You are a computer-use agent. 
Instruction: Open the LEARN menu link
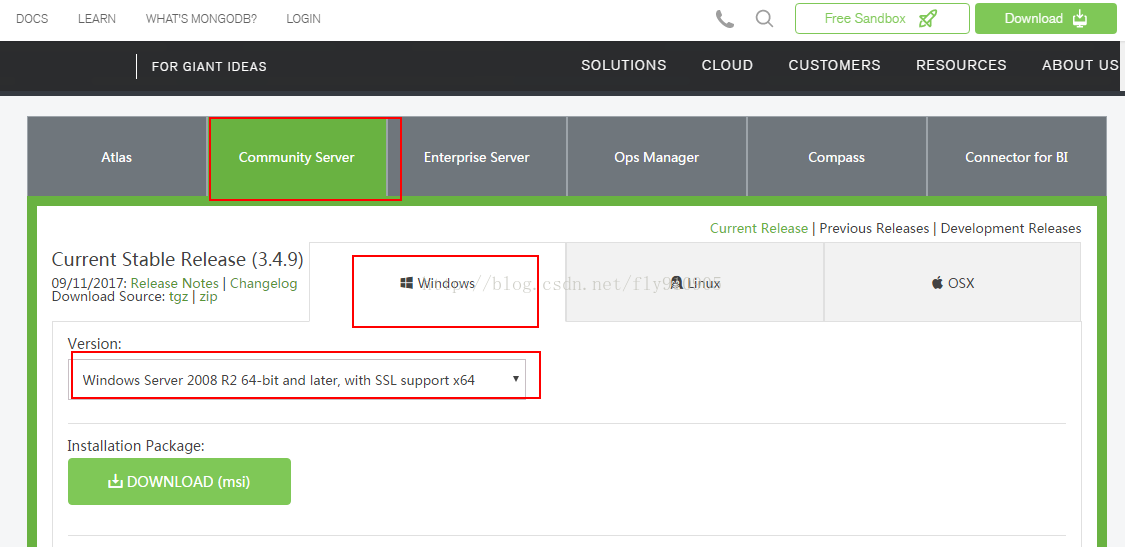pyautogui.click(x=97, y=19)
